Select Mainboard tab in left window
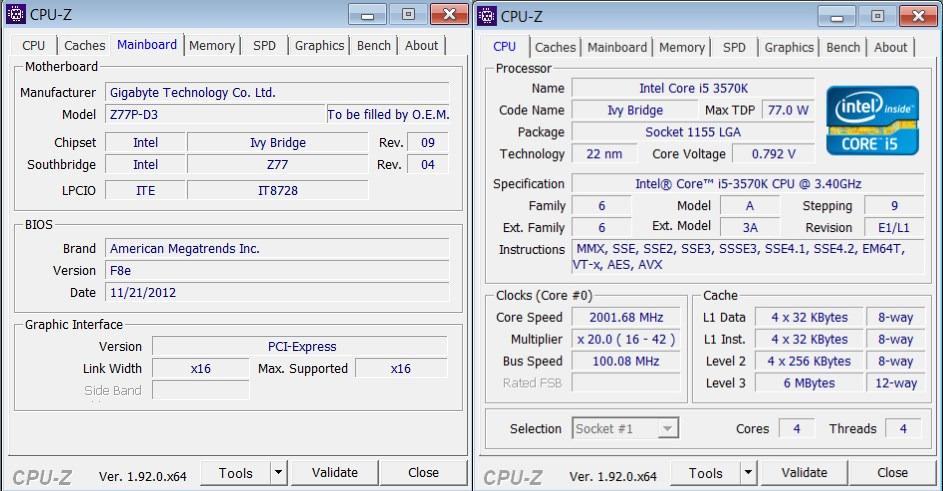The height and width of the screenshot is (491, 943). pyautogui.click(x=147, y=45)
